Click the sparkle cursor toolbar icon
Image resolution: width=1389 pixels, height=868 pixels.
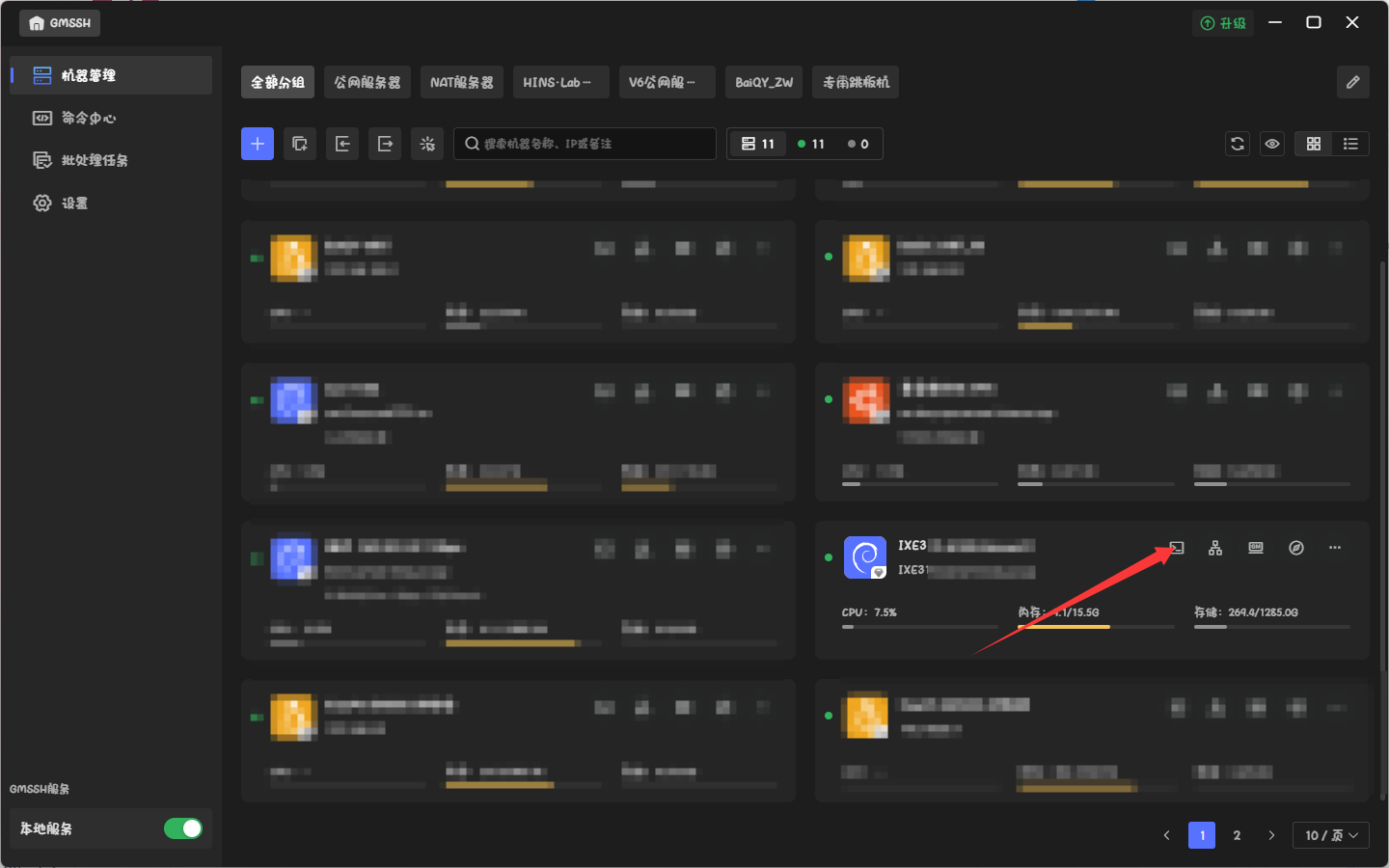[x=427, y=144]
